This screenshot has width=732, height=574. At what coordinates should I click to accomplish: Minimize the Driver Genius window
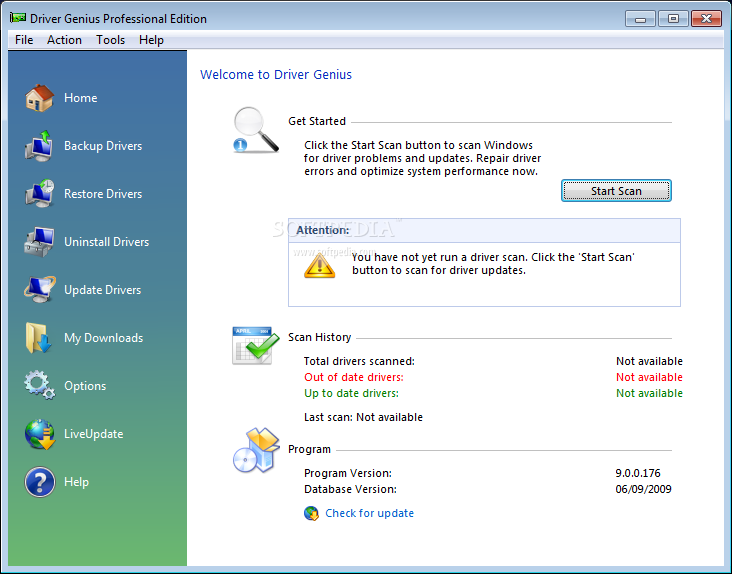640,19
